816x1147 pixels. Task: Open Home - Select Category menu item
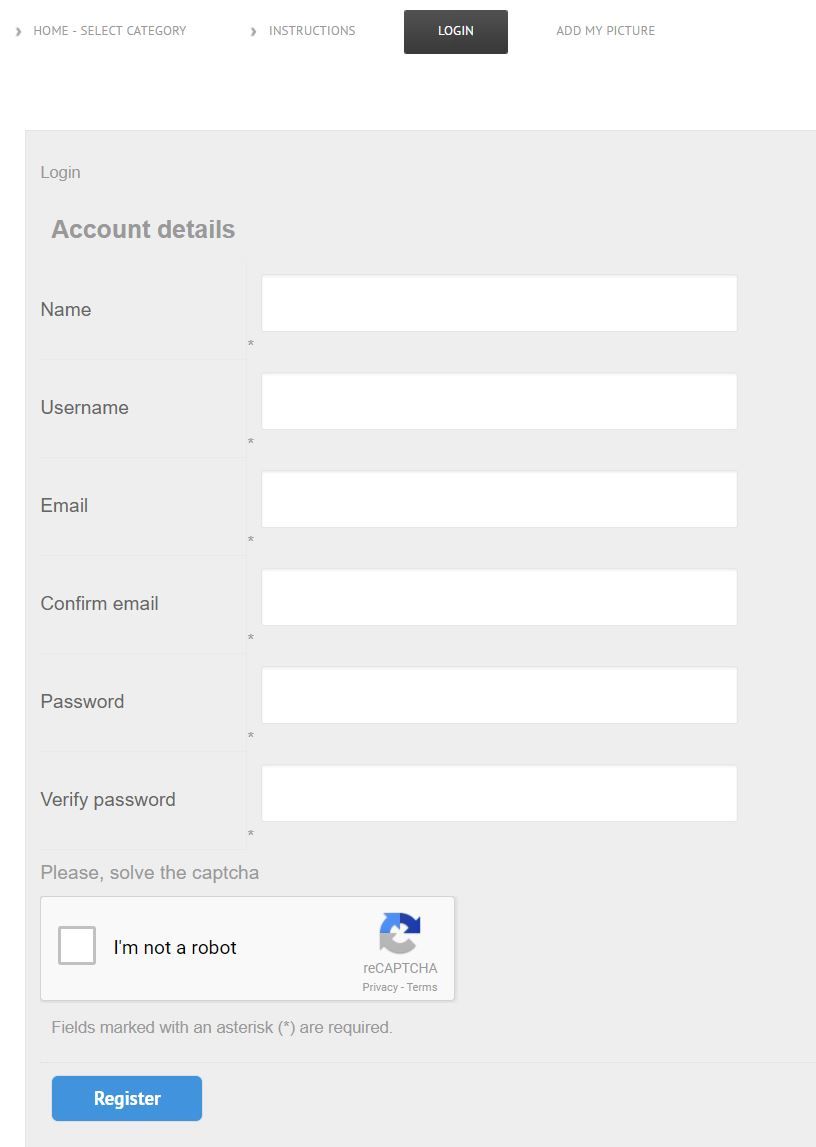click(109, 31)
